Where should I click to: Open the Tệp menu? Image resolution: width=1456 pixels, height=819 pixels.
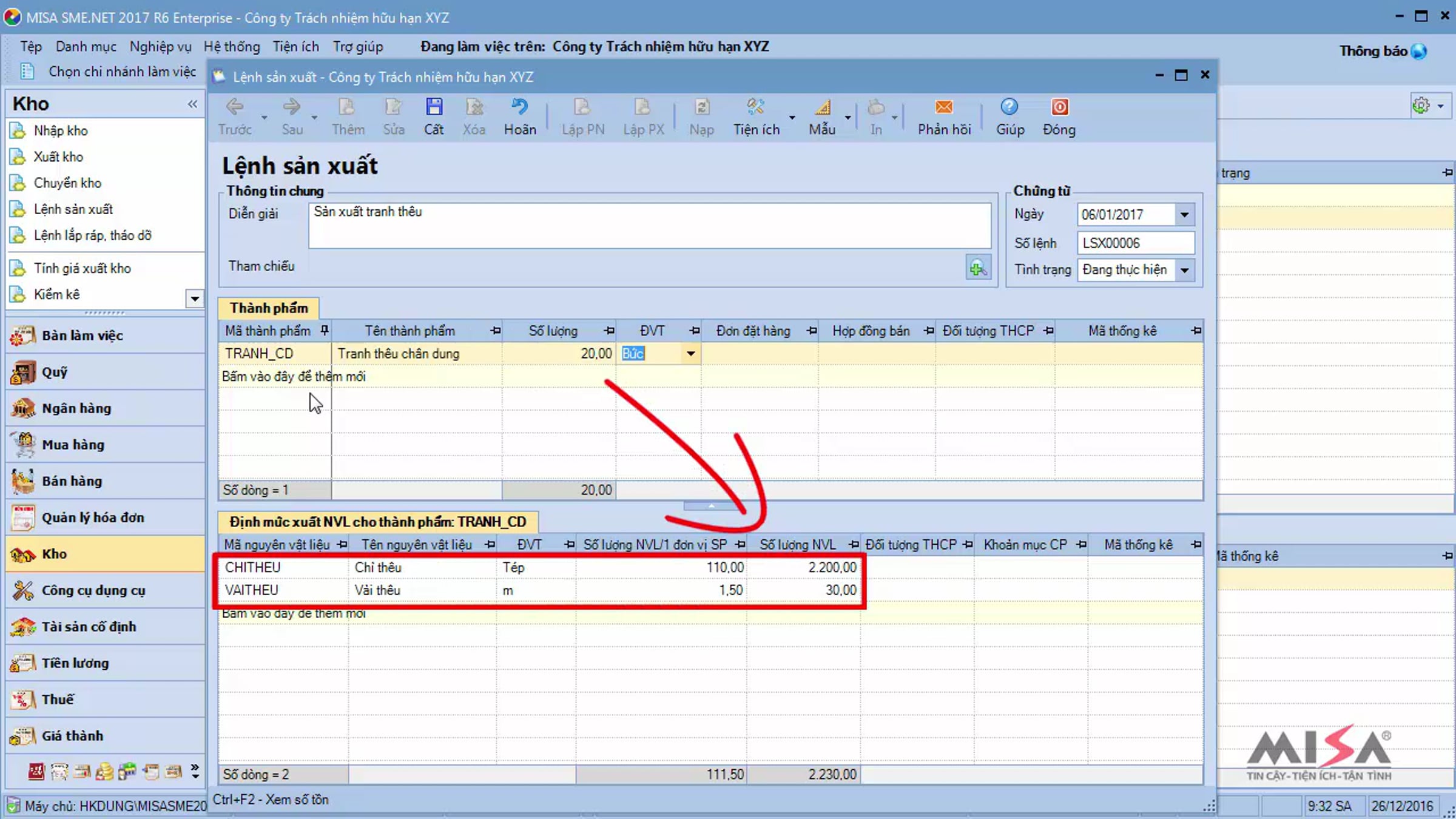31,47
